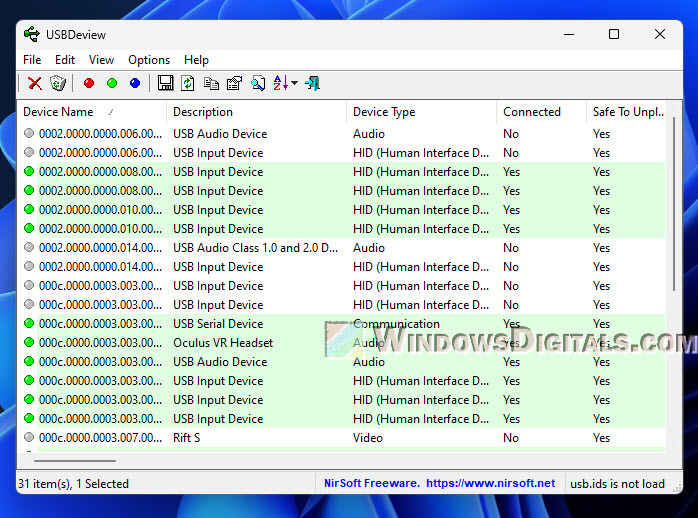Sort by the Device Type column header
Screen dimensions: 698x518
pyautogui.click(x=422, y=112)
